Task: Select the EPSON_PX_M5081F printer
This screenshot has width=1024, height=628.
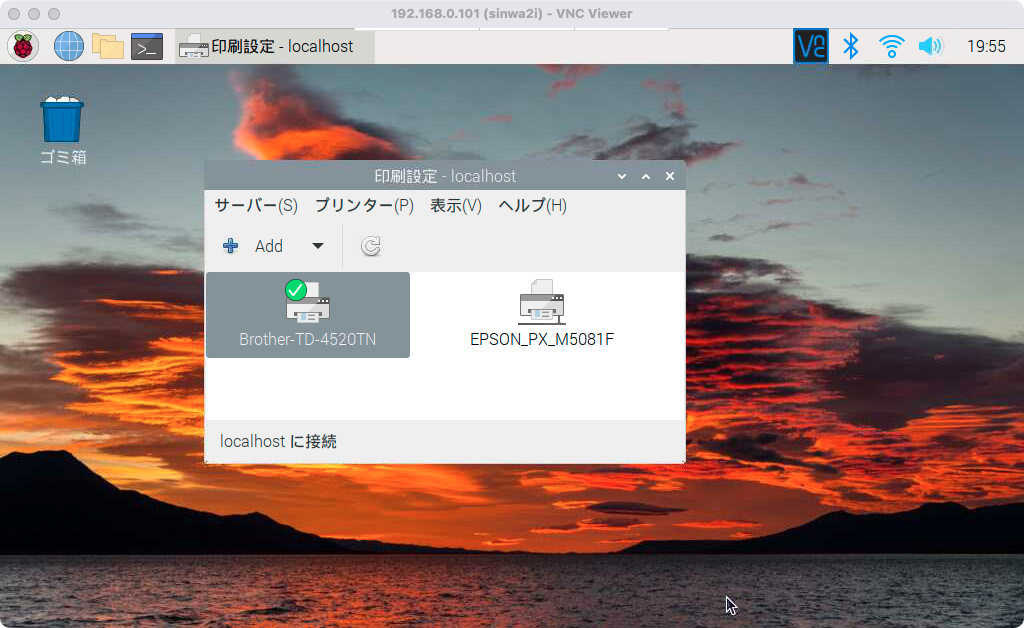Action: [x=542, y=314]
